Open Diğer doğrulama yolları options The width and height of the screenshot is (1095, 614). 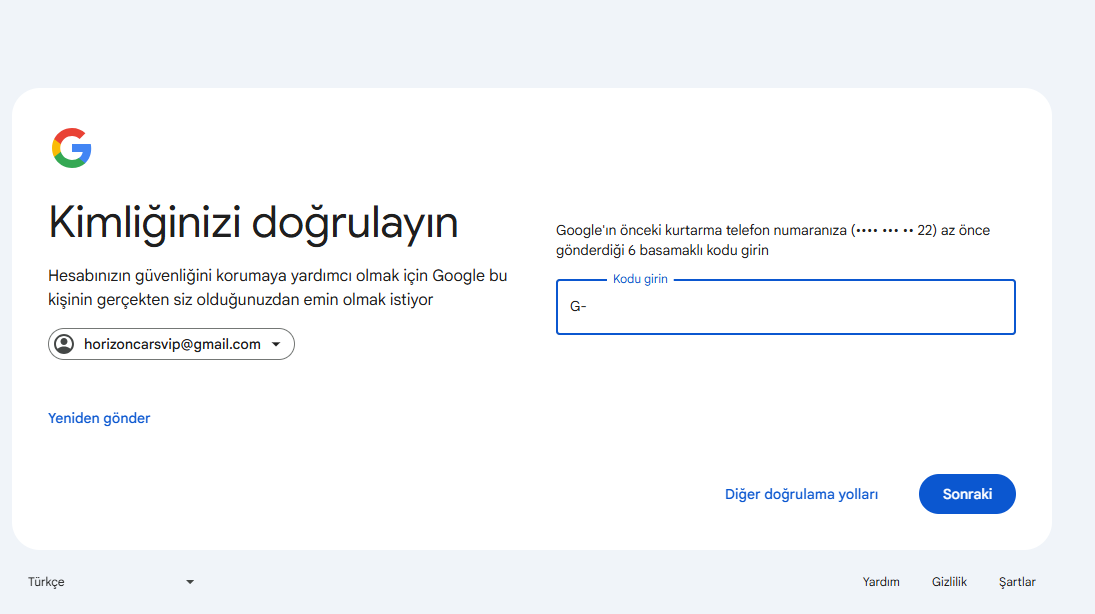click(801, 495)
